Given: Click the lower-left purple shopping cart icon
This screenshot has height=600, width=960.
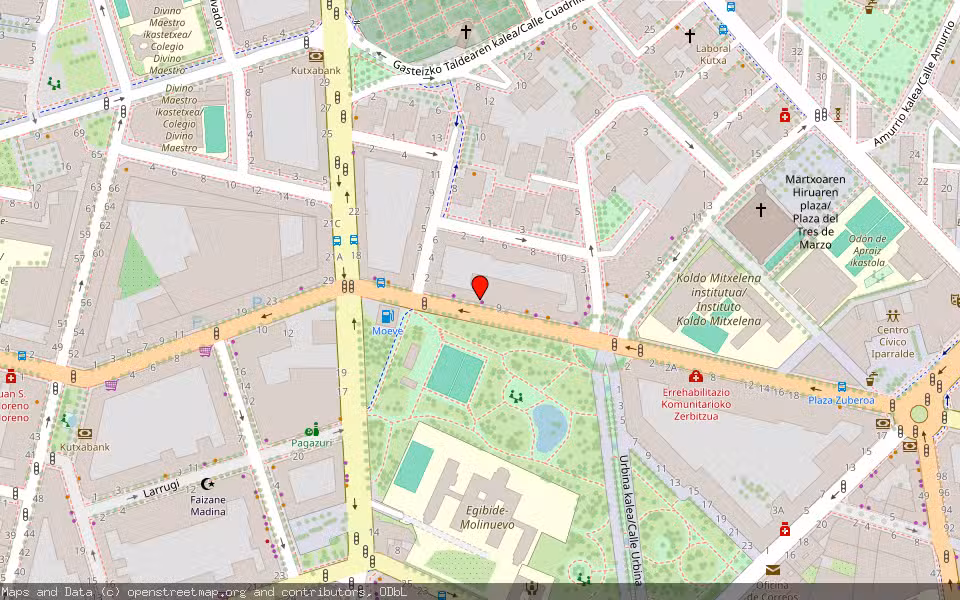Looking at the screenshot, I should tap(111, 384).
